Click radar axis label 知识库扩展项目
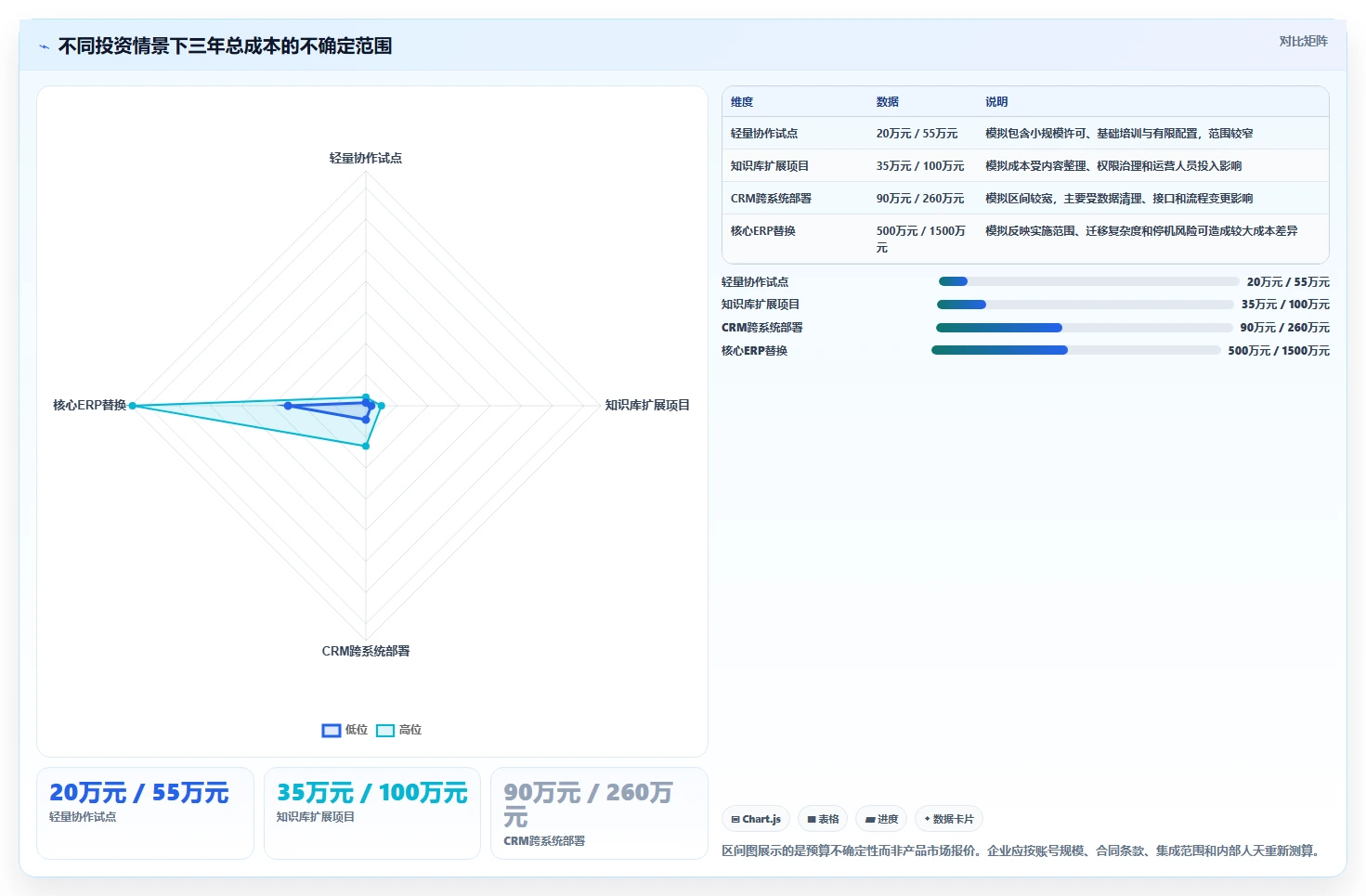 point(647,405)
